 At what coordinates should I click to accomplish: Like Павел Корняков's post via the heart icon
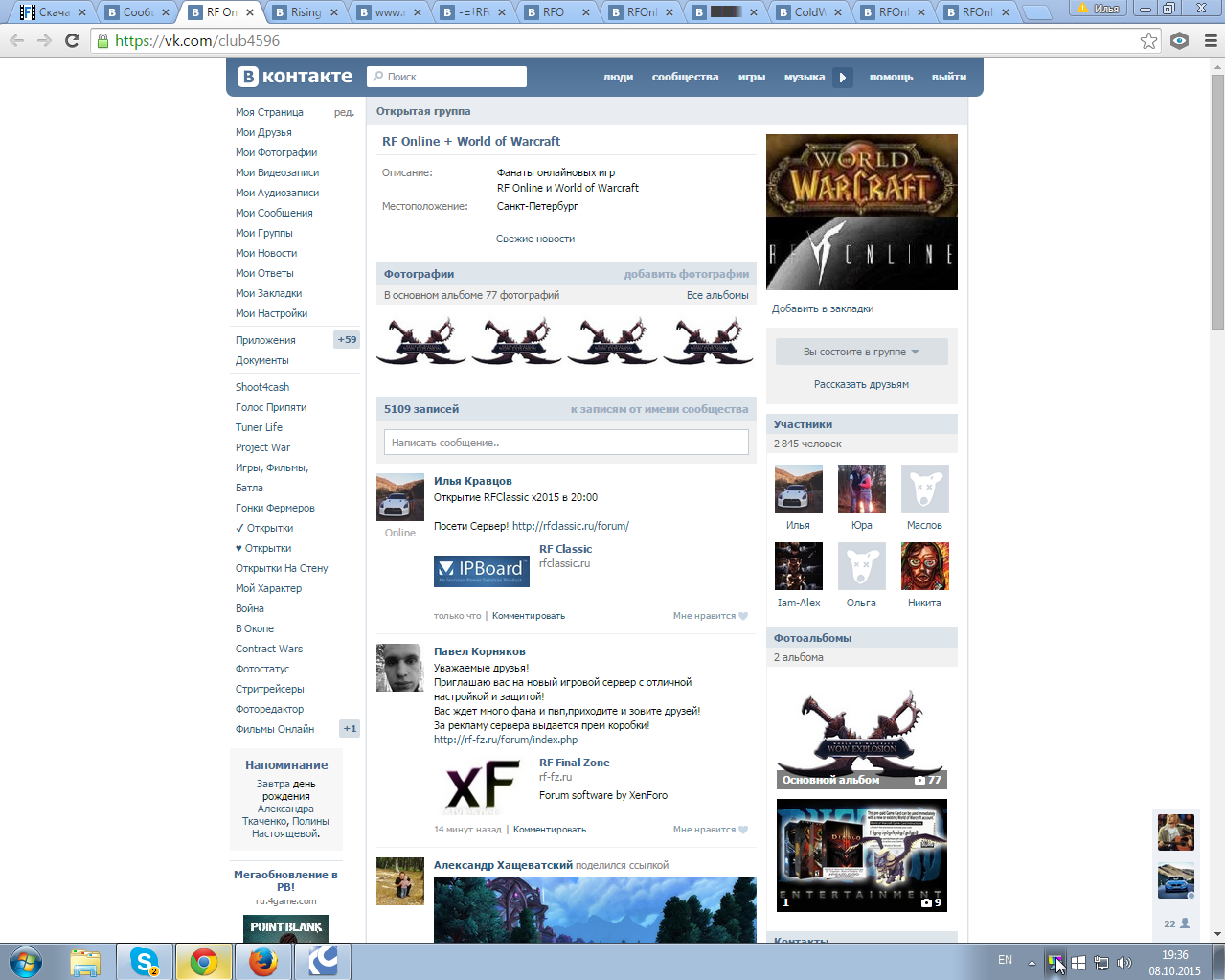[x=743, y=830]
